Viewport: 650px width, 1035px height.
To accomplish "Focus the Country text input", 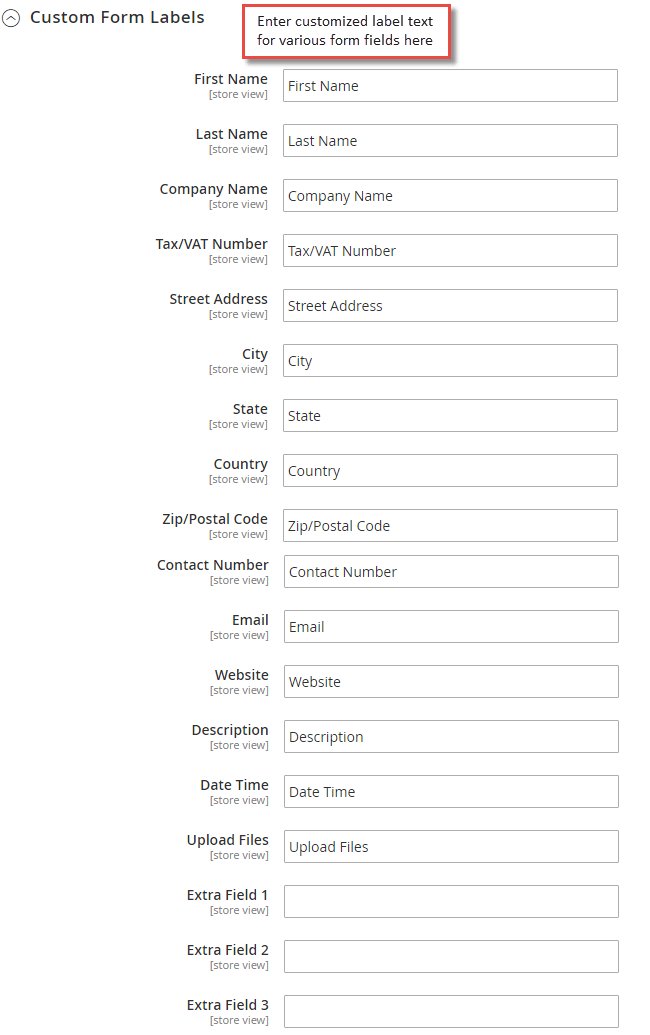I will point(450,470).
